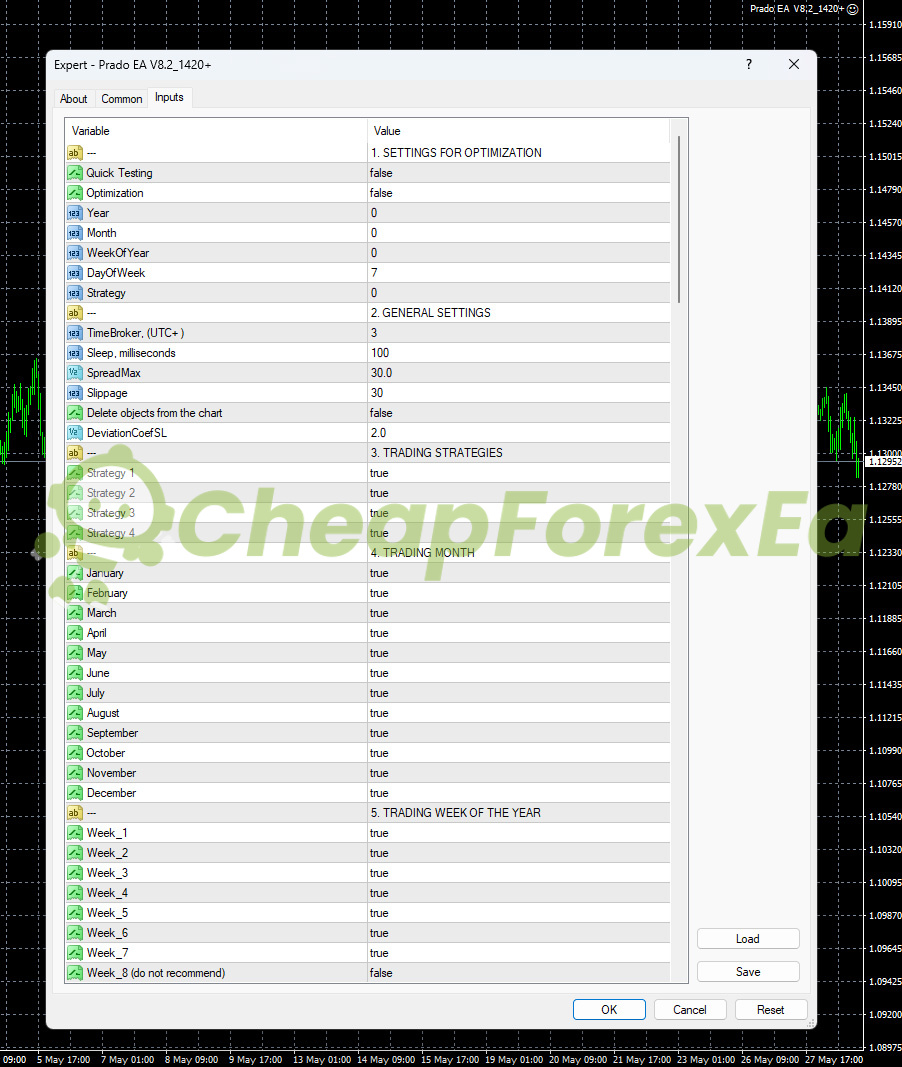Click the bool icon beside Week_1
Image resolution: width=902 pixels, height=1067 pixels.
pyautogui.click(x=75, y=833)
